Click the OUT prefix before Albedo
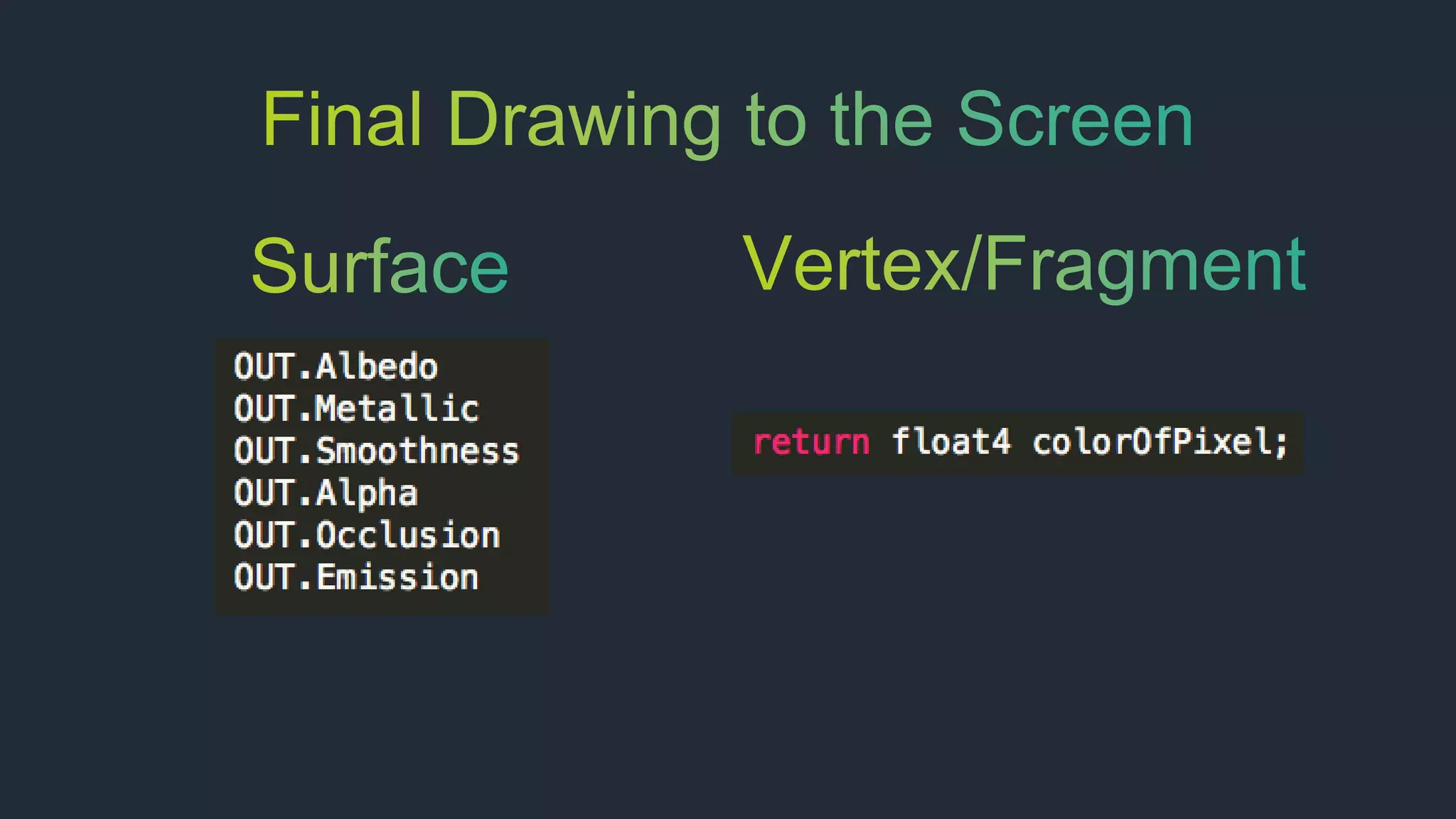 click(x=264, y=367)
